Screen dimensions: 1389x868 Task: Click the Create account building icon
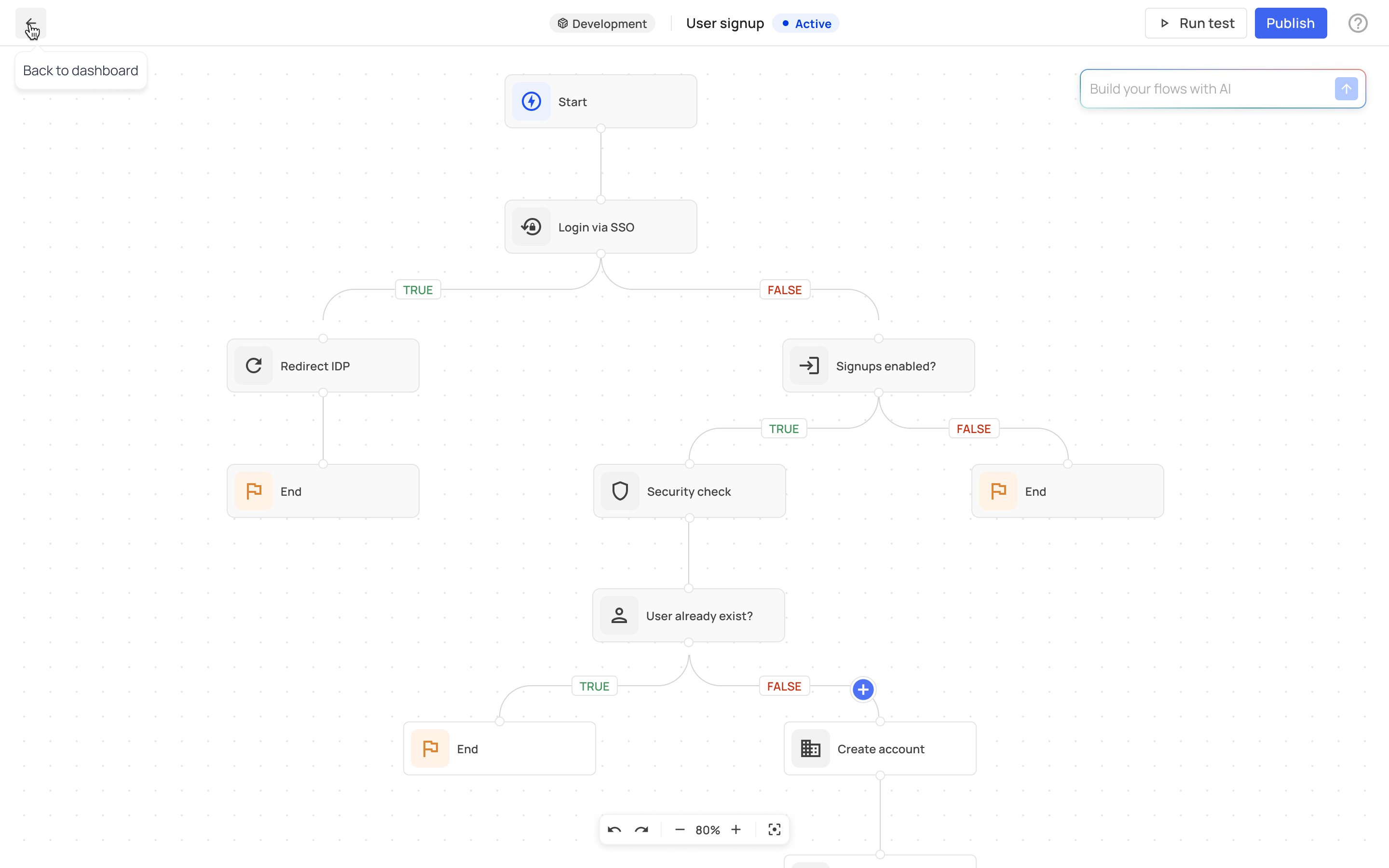click(810, 748)
